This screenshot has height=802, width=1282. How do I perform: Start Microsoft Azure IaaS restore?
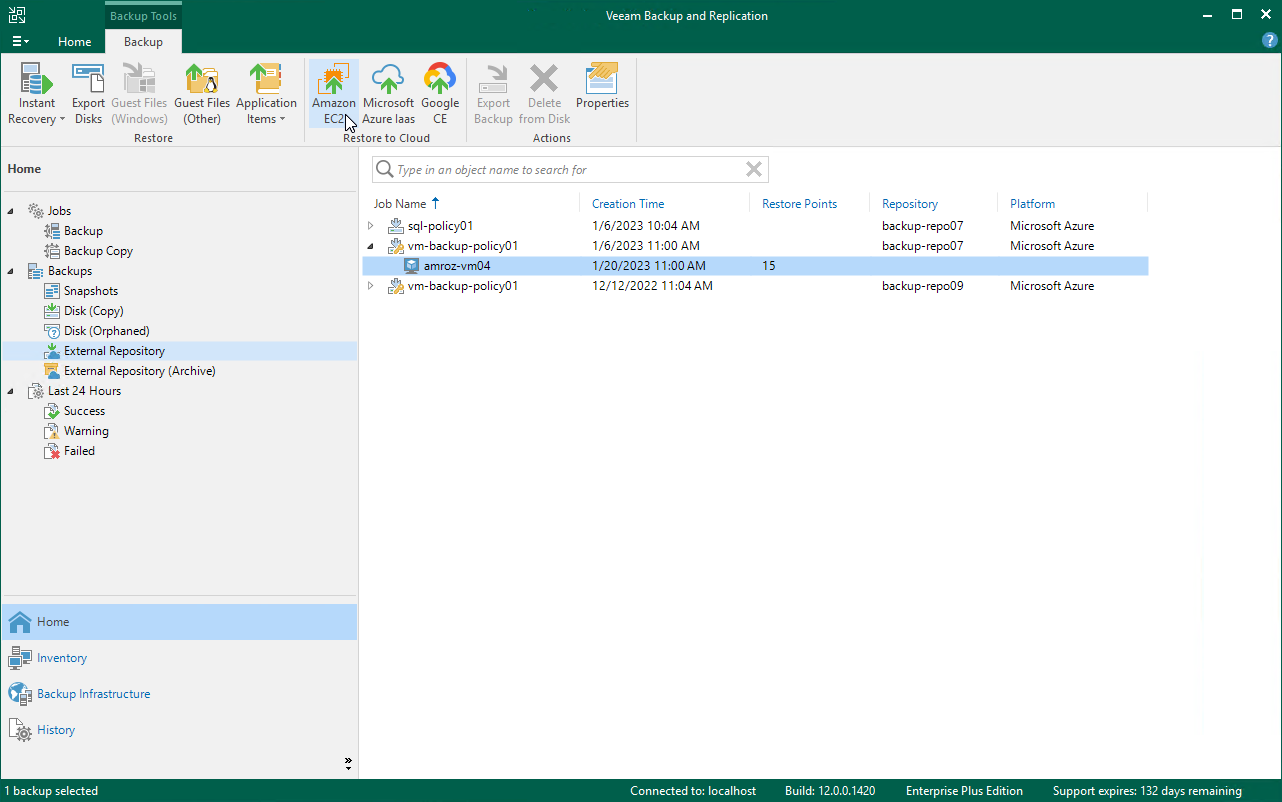388,95
